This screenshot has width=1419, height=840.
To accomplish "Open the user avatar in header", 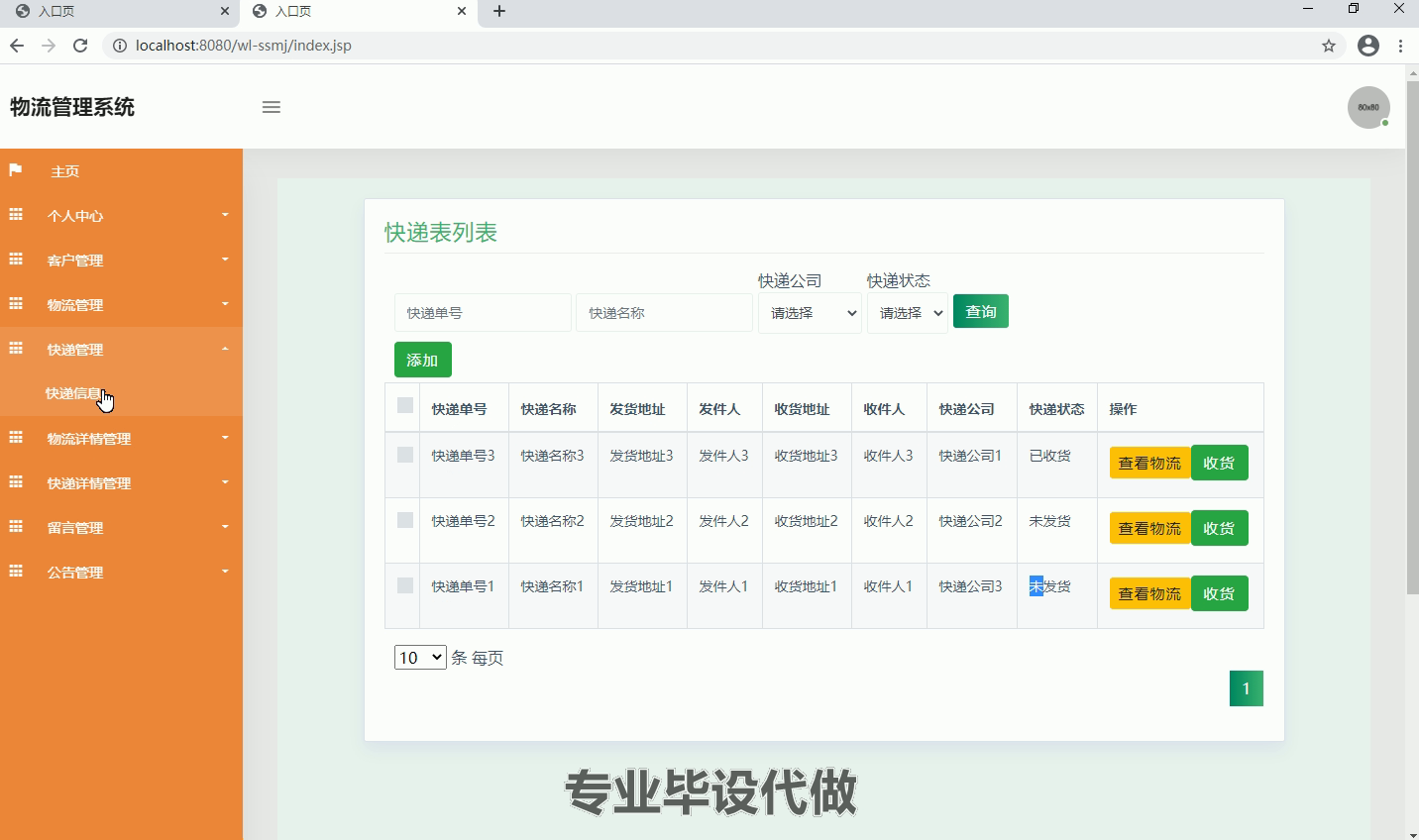I will (1368, 107).
